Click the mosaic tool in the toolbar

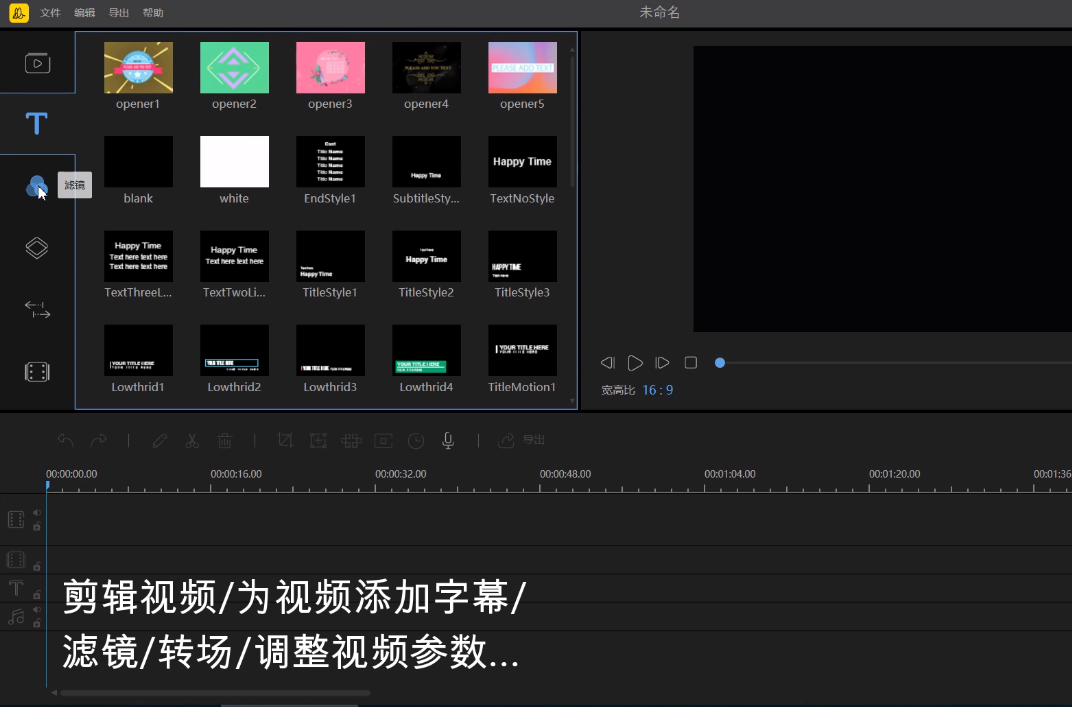[x=353, y=440]
